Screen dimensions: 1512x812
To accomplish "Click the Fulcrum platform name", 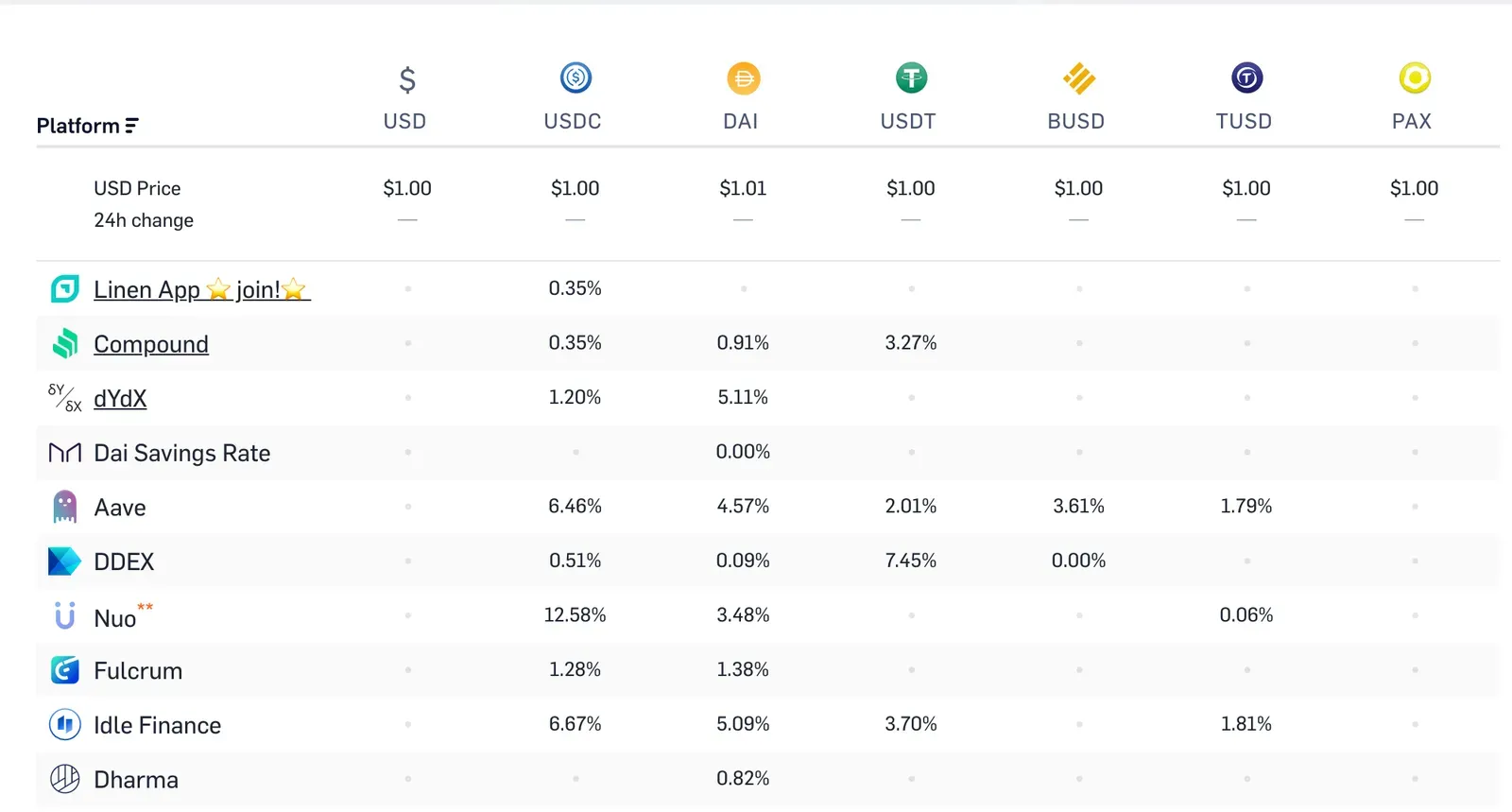I will (x=138, y=671).
